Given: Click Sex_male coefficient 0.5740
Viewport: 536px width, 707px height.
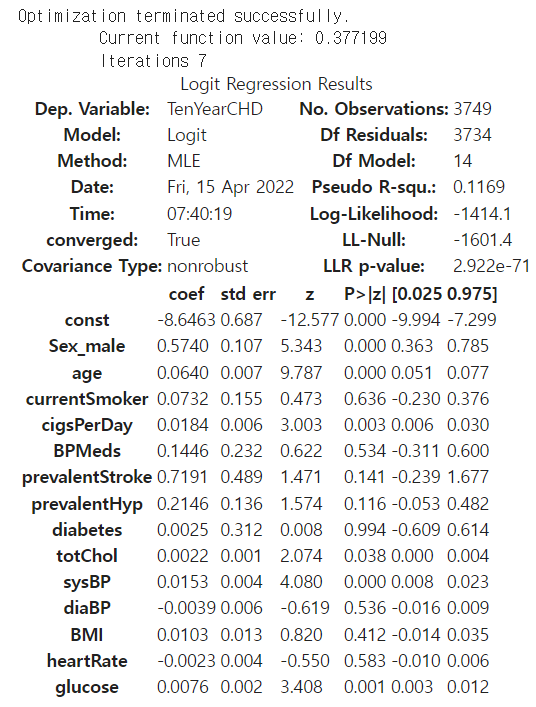Looking at the screenshot, I should coord(183,346).
